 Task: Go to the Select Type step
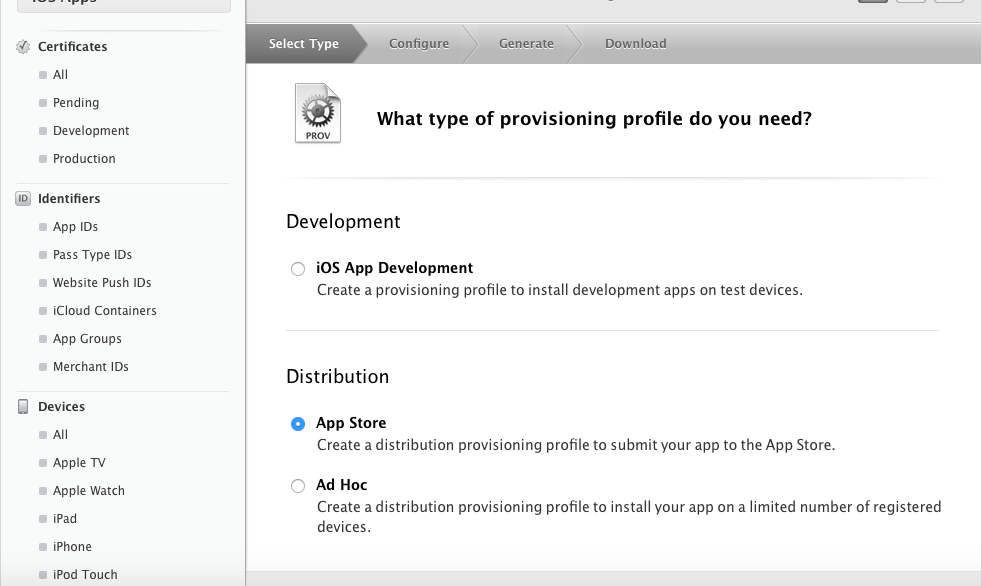(304, 44)
